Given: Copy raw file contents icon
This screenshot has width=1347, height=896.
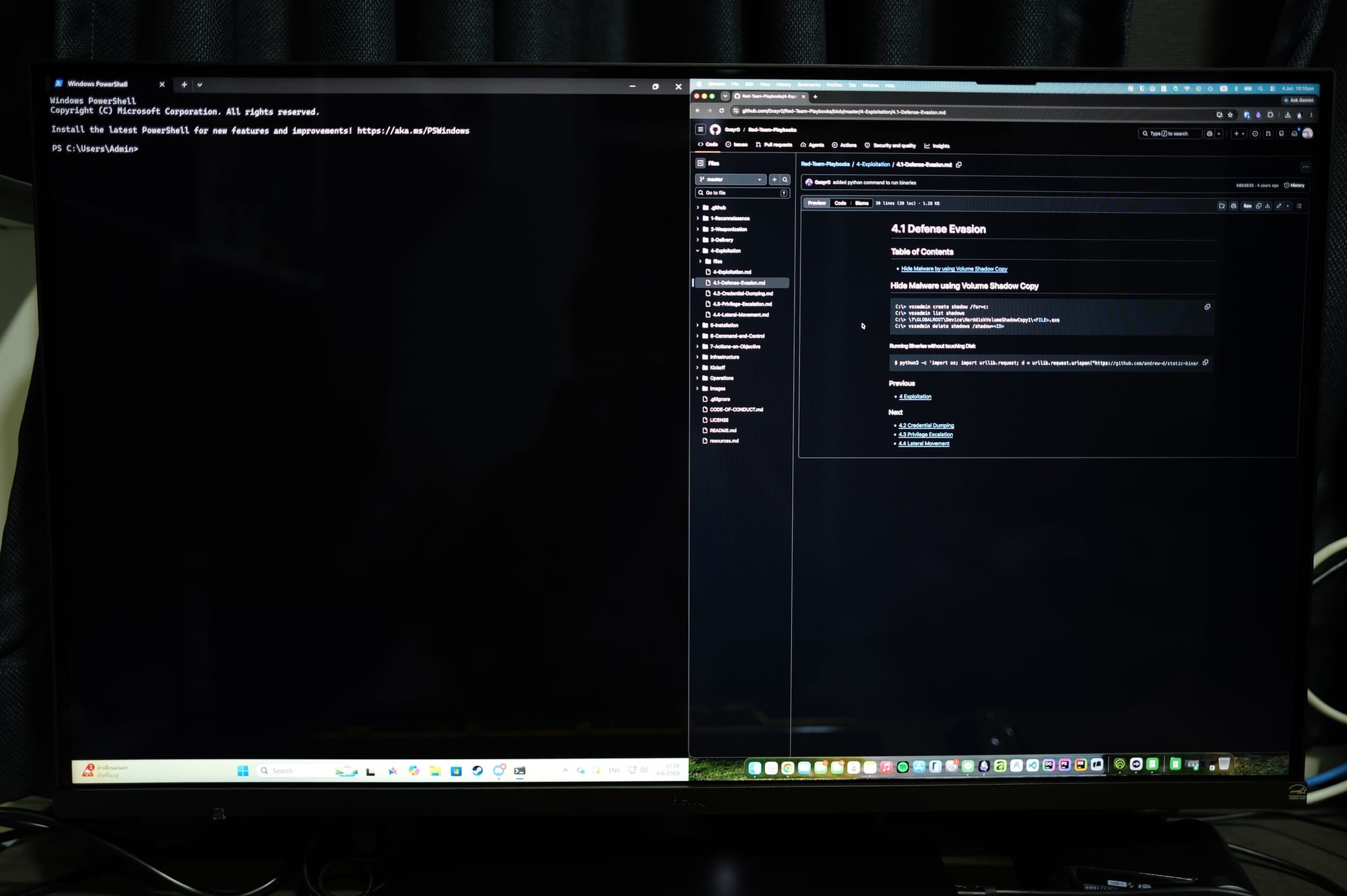Looking at the screenshot, I should 1258,206.
